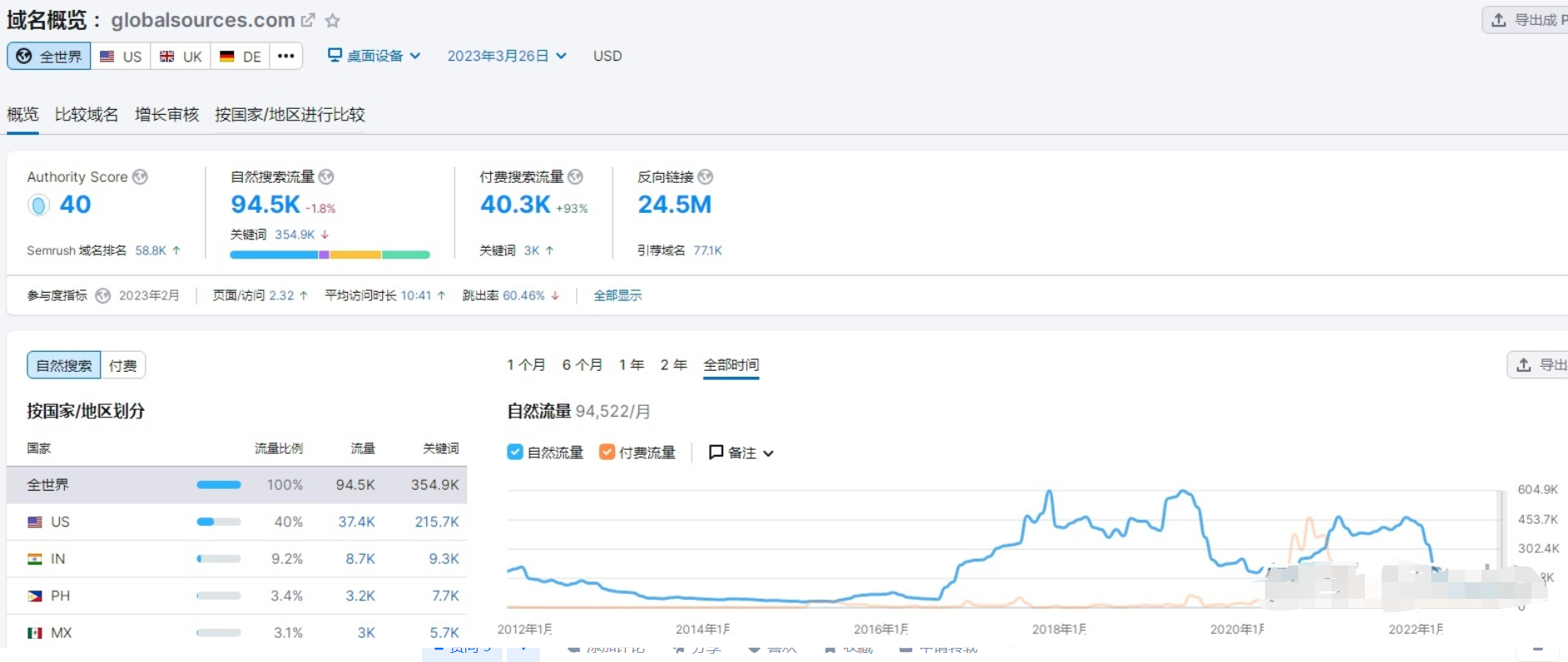
Task: Click the keyword distribution color bar
Action: (x=330, y=254)
